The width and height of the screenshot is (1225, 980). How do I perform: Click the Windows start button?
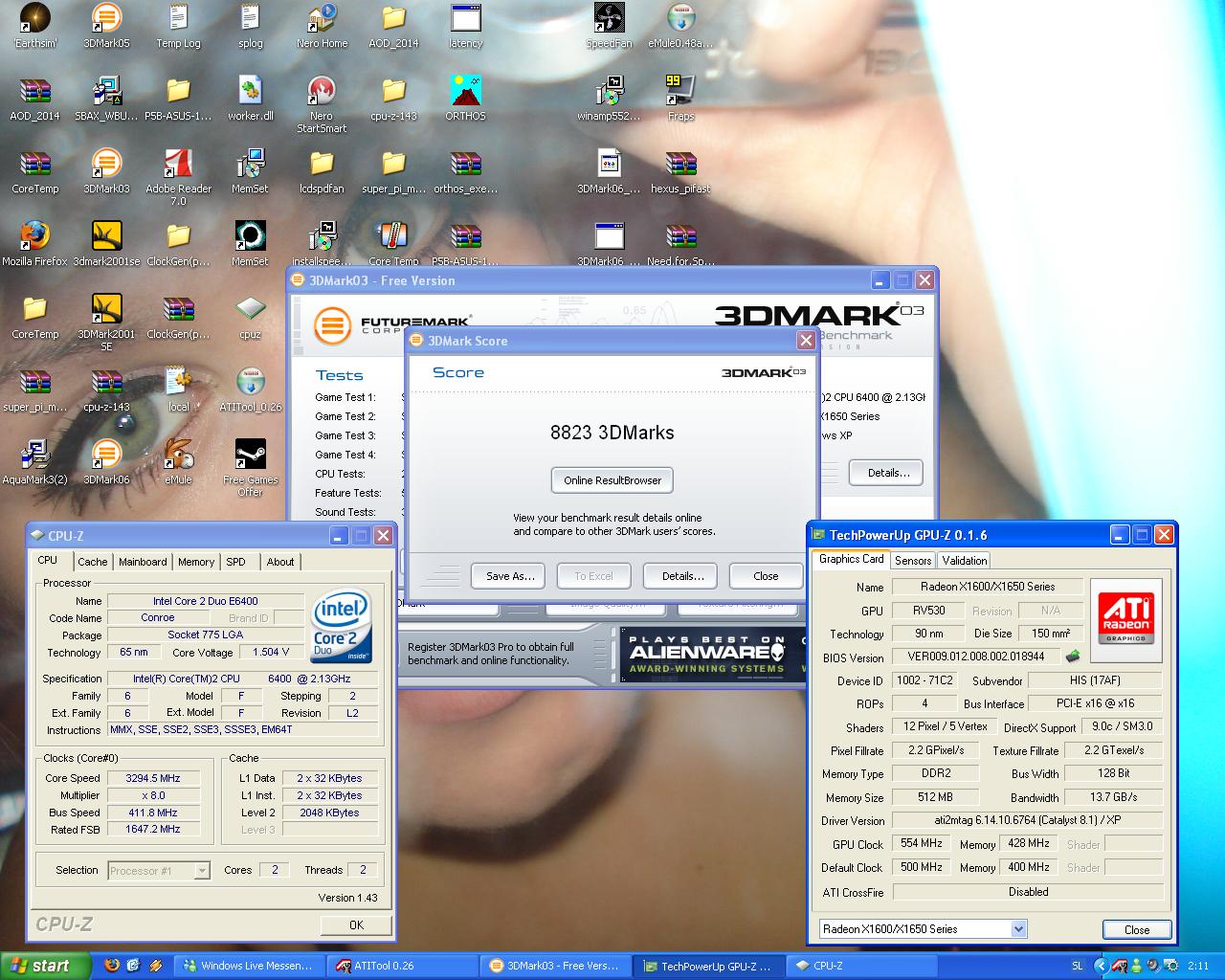tap(46, 966)
